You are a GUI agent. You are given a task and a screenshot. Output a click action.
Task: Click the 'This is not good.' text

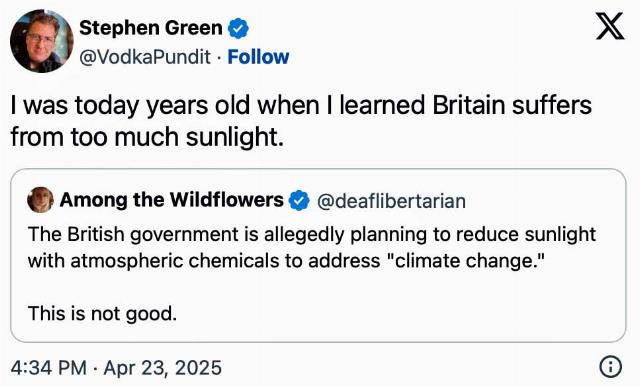[102, 314]
